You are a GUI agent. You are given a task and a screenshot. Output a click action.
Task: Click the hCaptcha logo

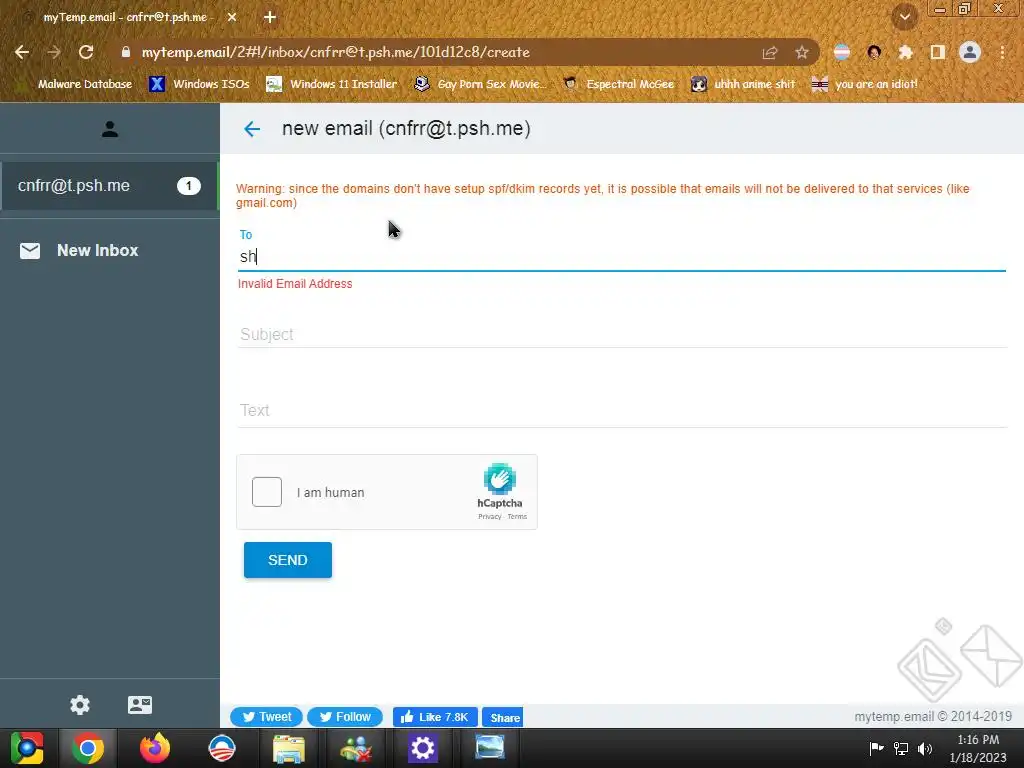500,479
